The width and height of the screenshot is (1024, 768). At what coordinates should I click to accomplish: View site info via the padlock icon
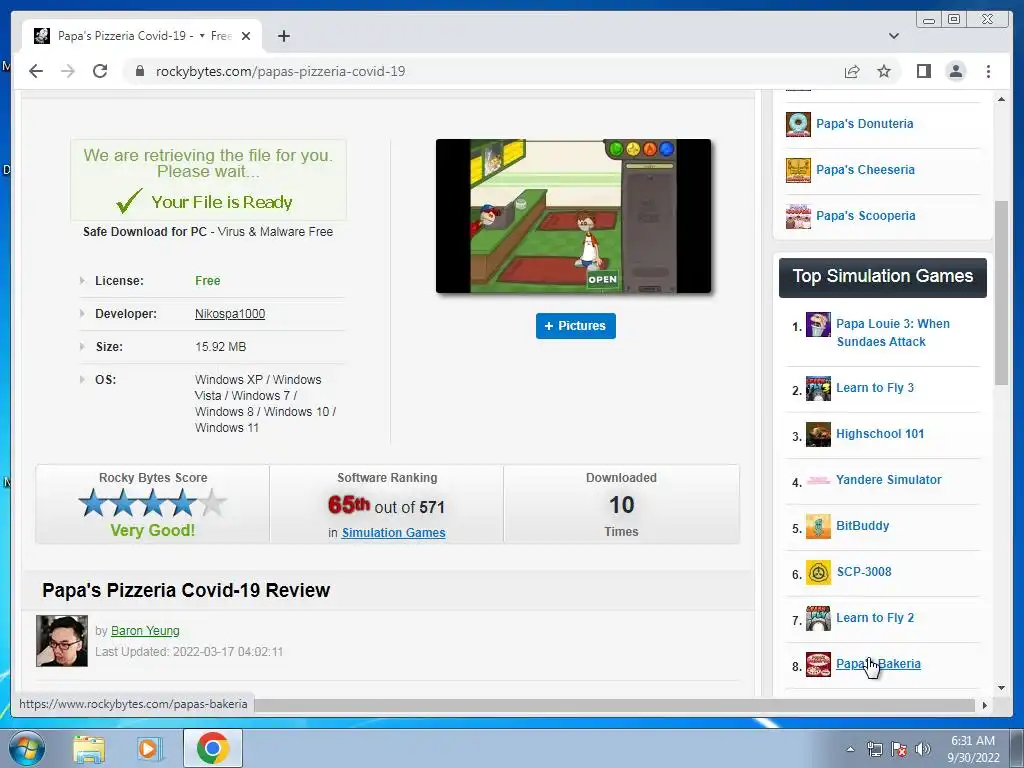[x=139, y=71]
